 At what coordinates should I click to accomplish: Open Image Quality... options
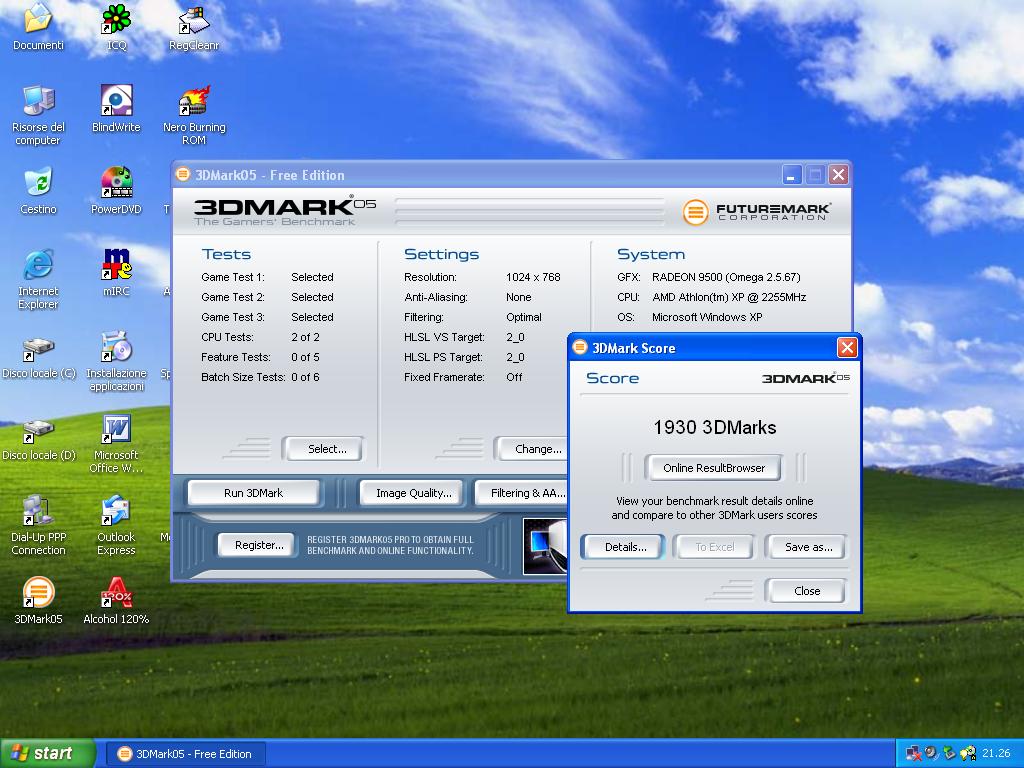coord(413,493)
